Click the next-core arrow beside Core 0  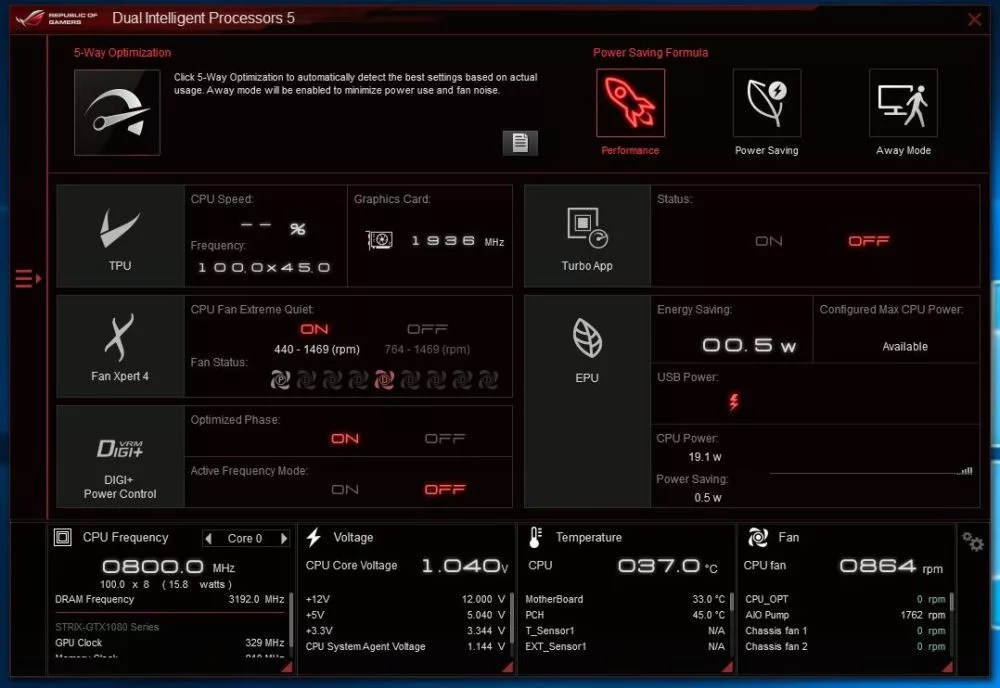click(283, 537)
